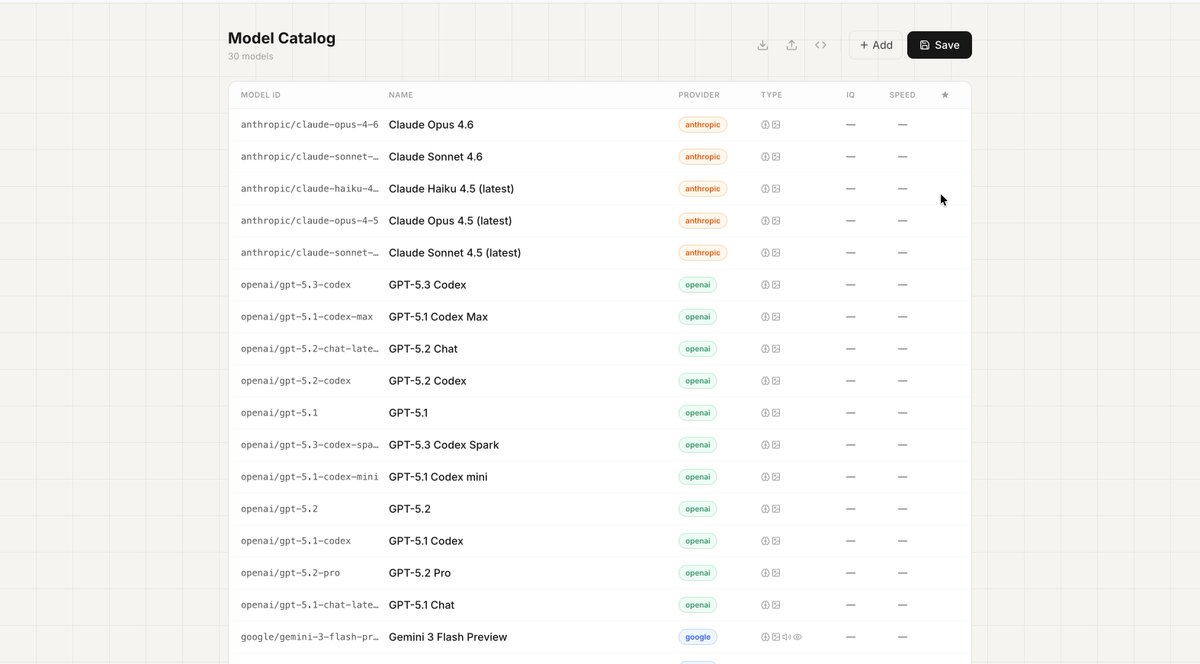The height and width of the screenshot is (664, 1200).
Task: Click IQ value in the GPT-5.1 row
Action: pos(851,413)
